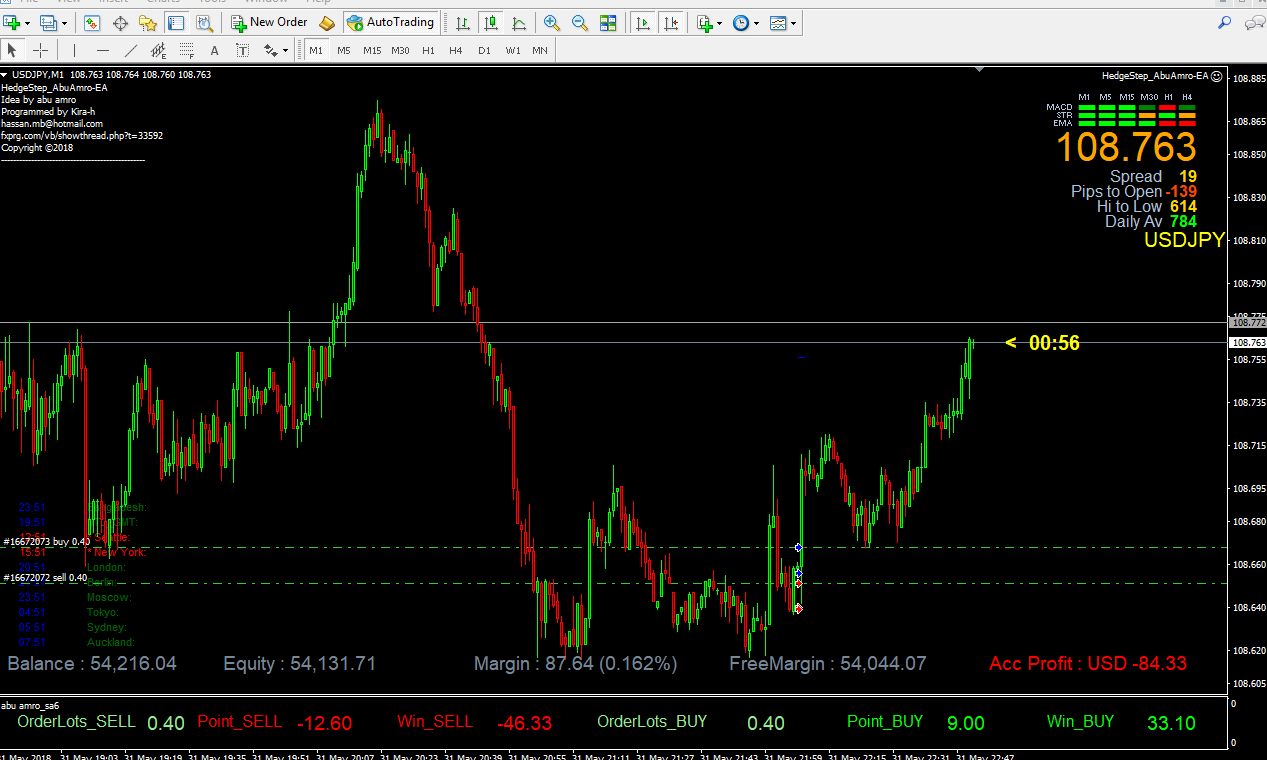Open the Profiles menu icon

coord(48,22)
